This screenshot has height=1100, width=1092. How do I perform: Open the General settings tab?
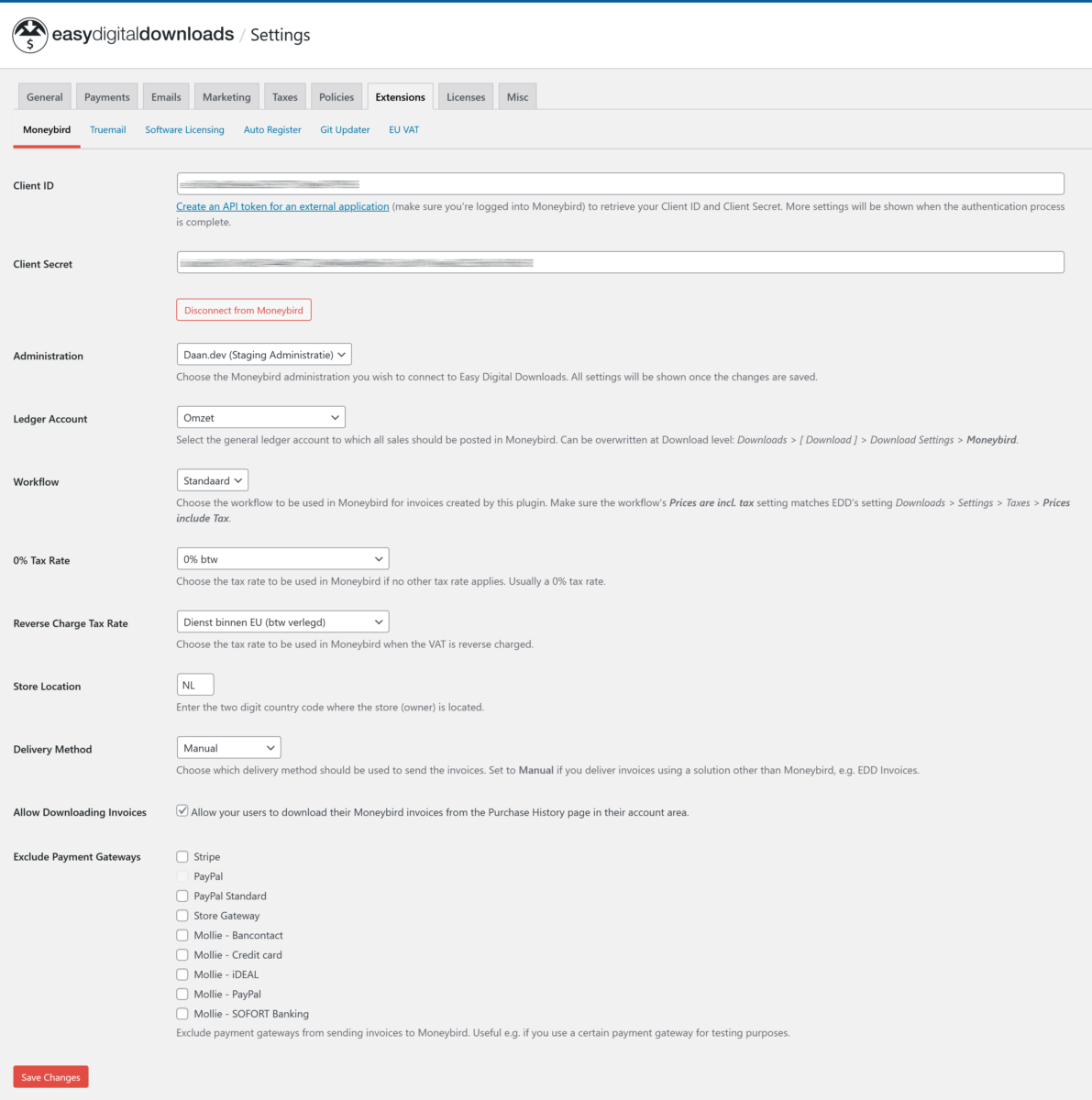click(45, 97)
